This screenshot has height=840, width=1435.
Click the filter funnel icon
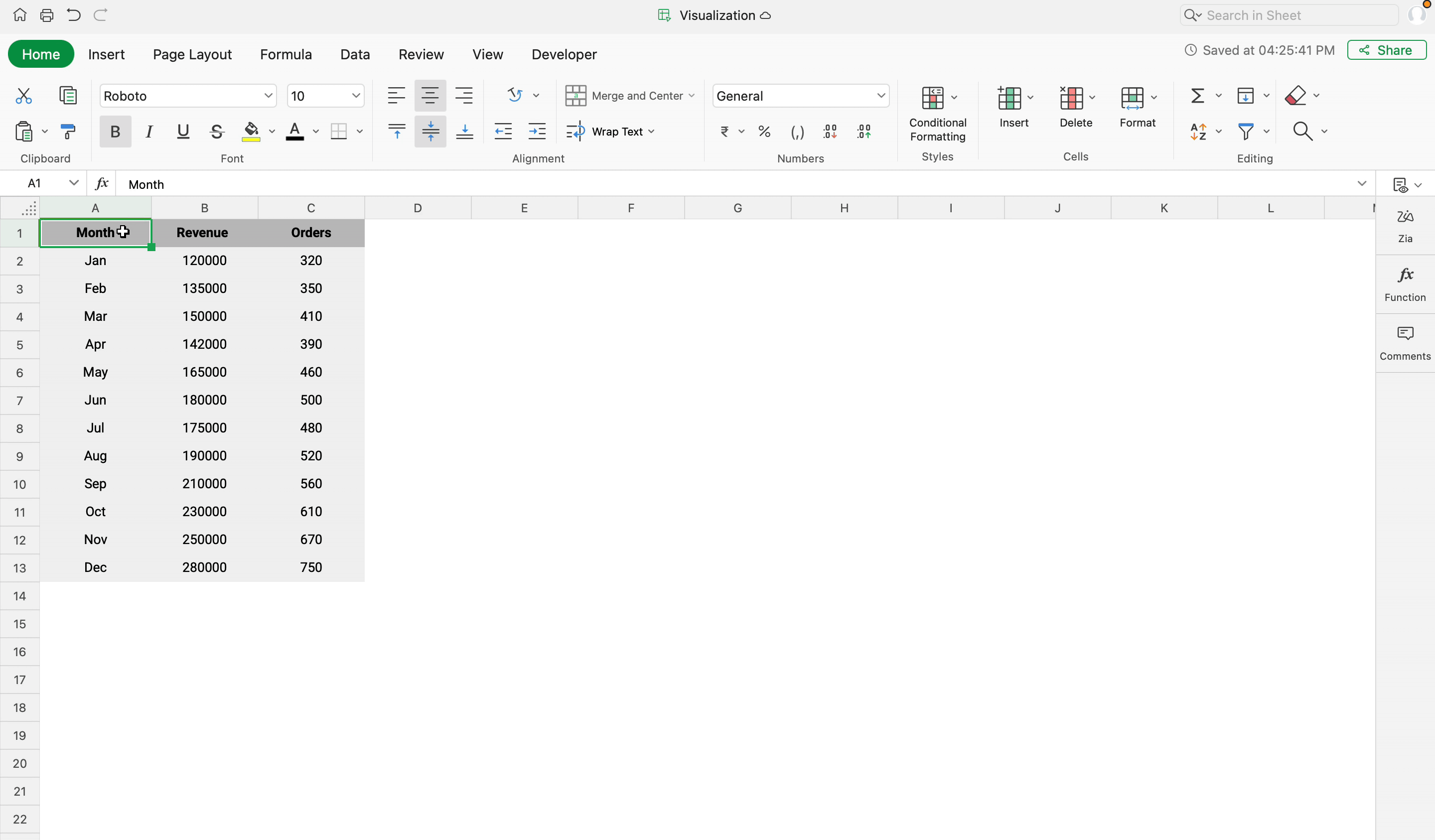(x=1245, y=132)
